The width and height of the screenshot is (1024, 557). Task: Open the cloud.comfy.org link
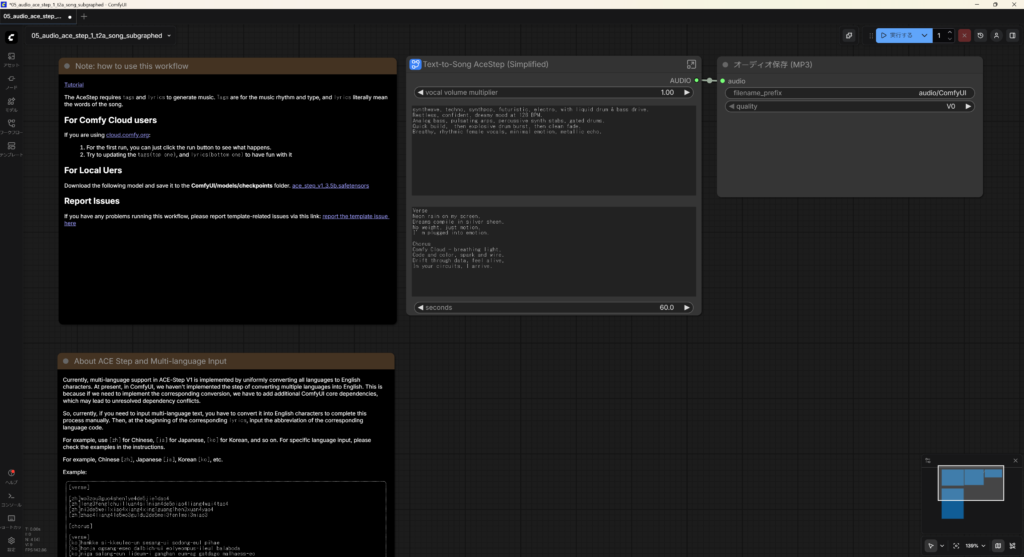click(x=128, y=133)
